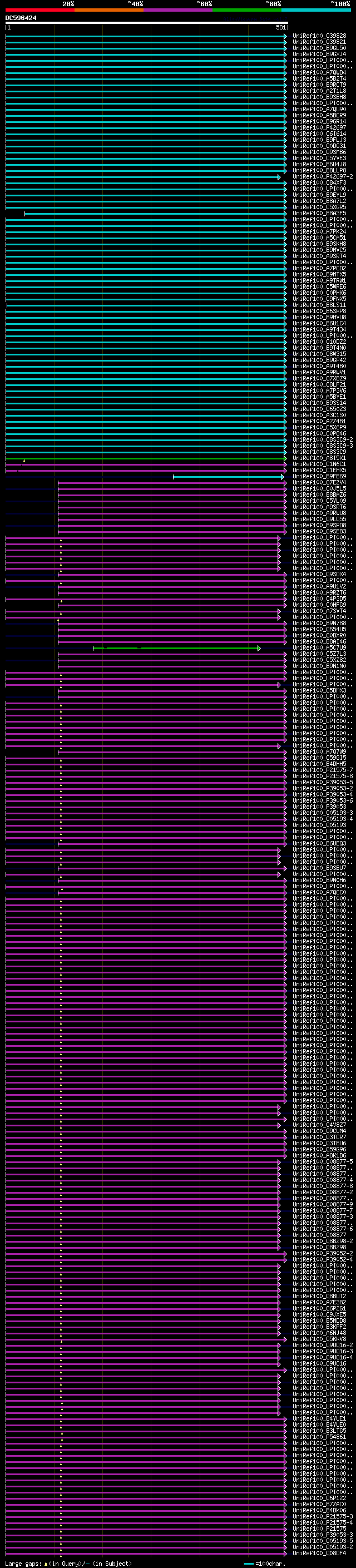Click hit label UniRef100_A7SVT4
Image resolution: width=356 pixels, height=1568 pixels.
point(319,611)
